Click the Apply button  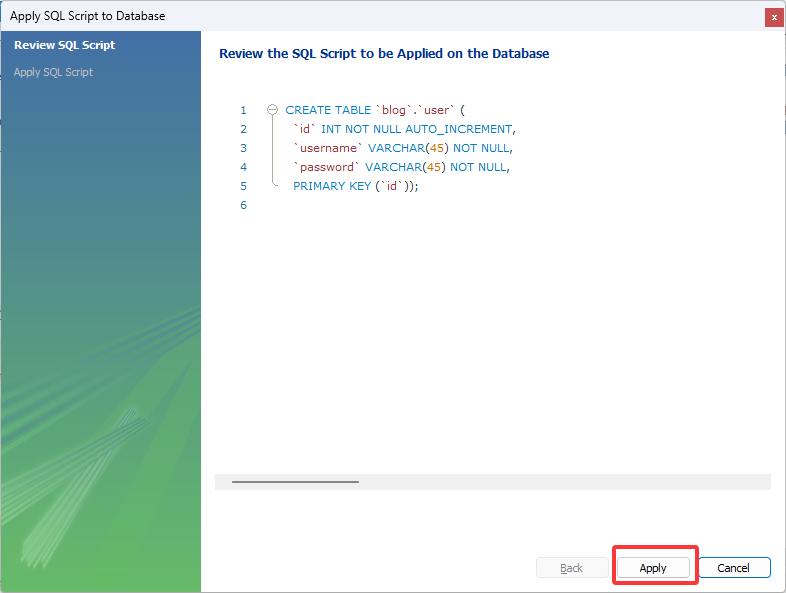[653, 568]
